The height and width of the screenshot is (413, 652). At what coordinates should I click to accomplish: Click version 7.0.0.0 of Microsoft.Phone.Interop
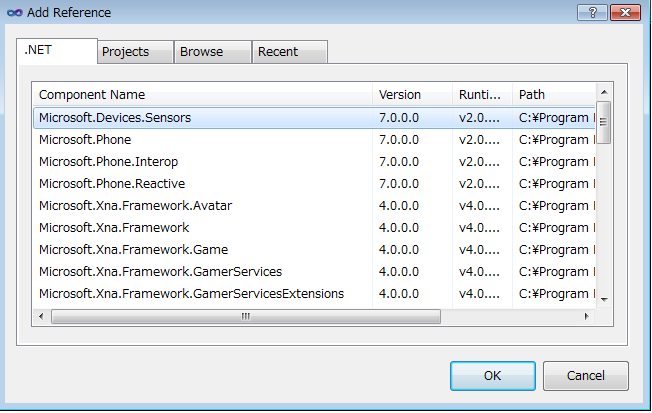pyautogui.click(x=399, y=162)
